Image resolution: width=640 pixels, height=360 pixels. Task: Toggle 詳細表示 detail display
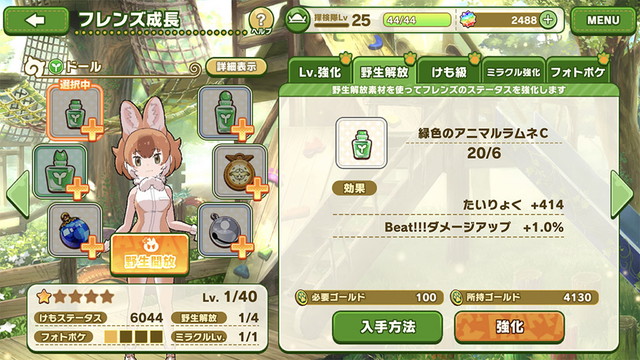coord(236,67)
